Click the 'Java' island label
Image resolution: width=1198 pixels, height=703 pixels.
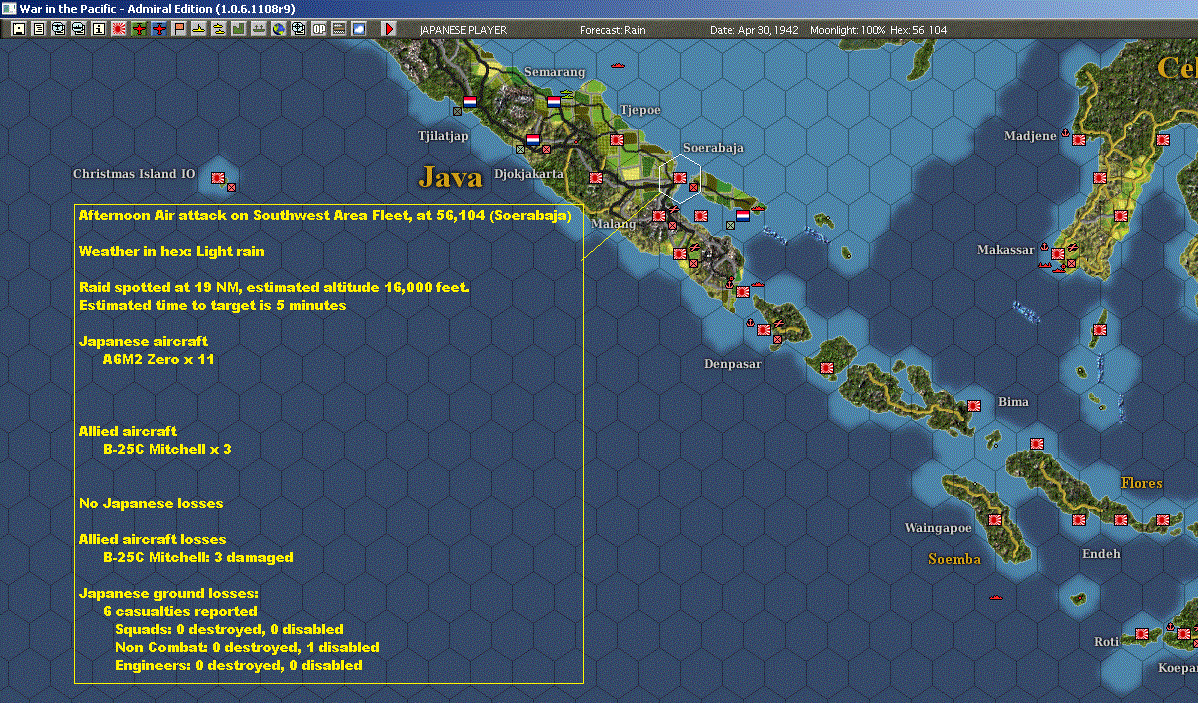tap(451, 177)
